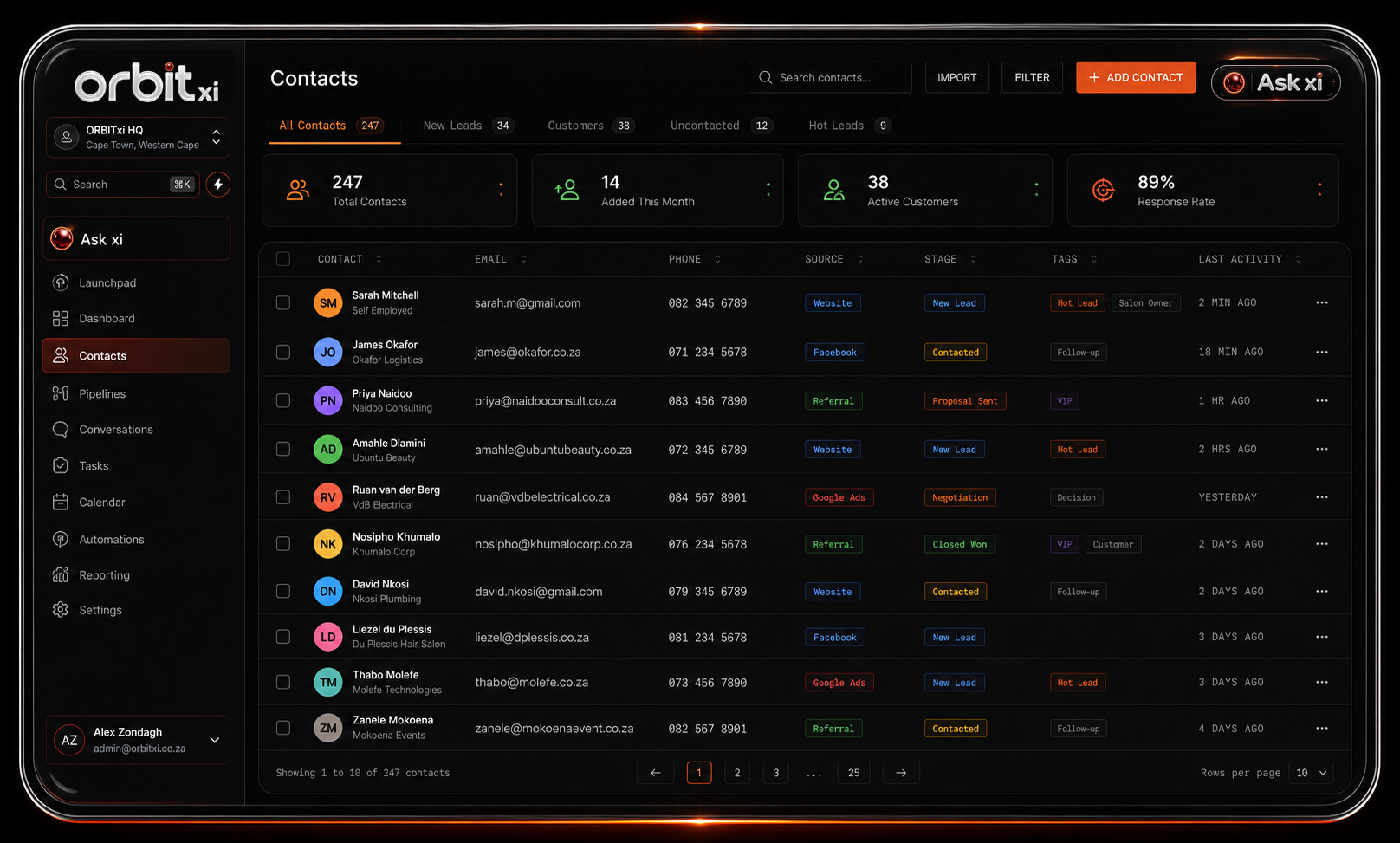1400x843 pixels.
Task: Expand the ORBITxi HQ workspace switcher
Action: 138,137
